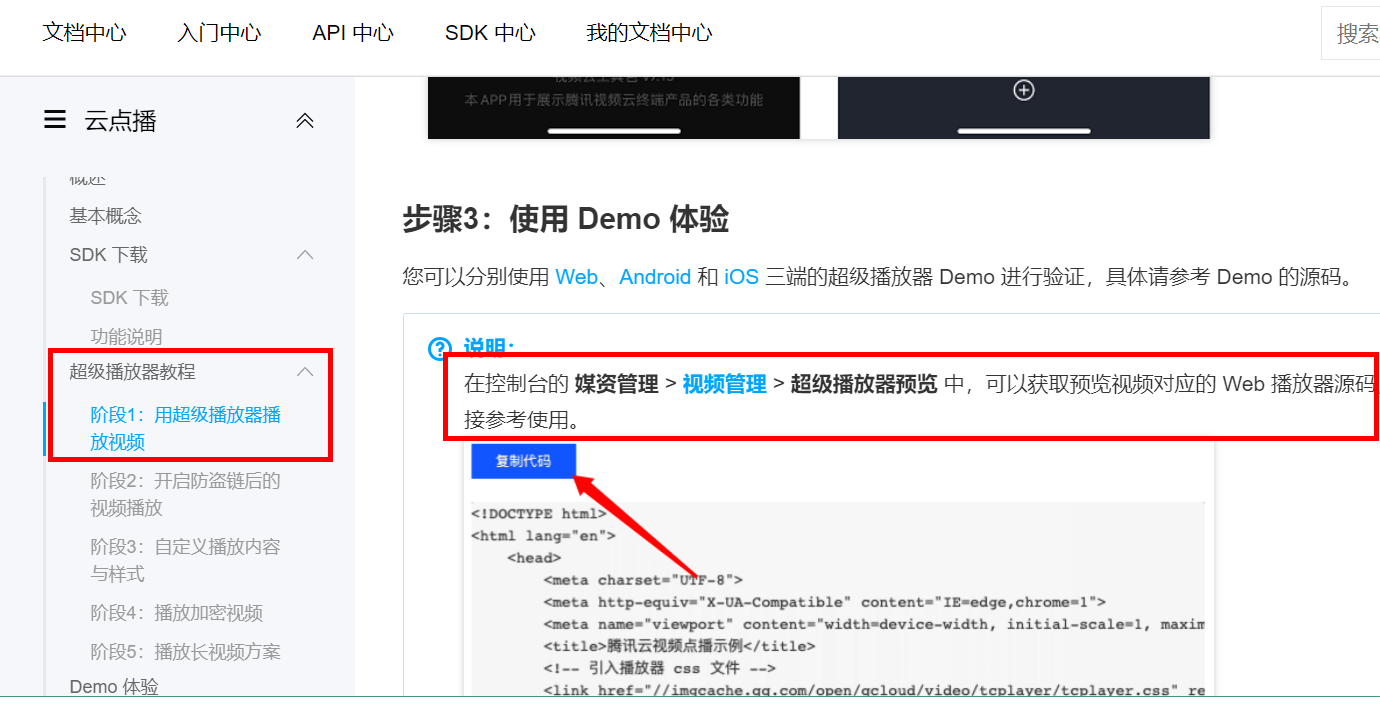This screenshot has height=705, width=1380.
Task: Open the SDK 下载 sub-item
Action: coord(129,298)
